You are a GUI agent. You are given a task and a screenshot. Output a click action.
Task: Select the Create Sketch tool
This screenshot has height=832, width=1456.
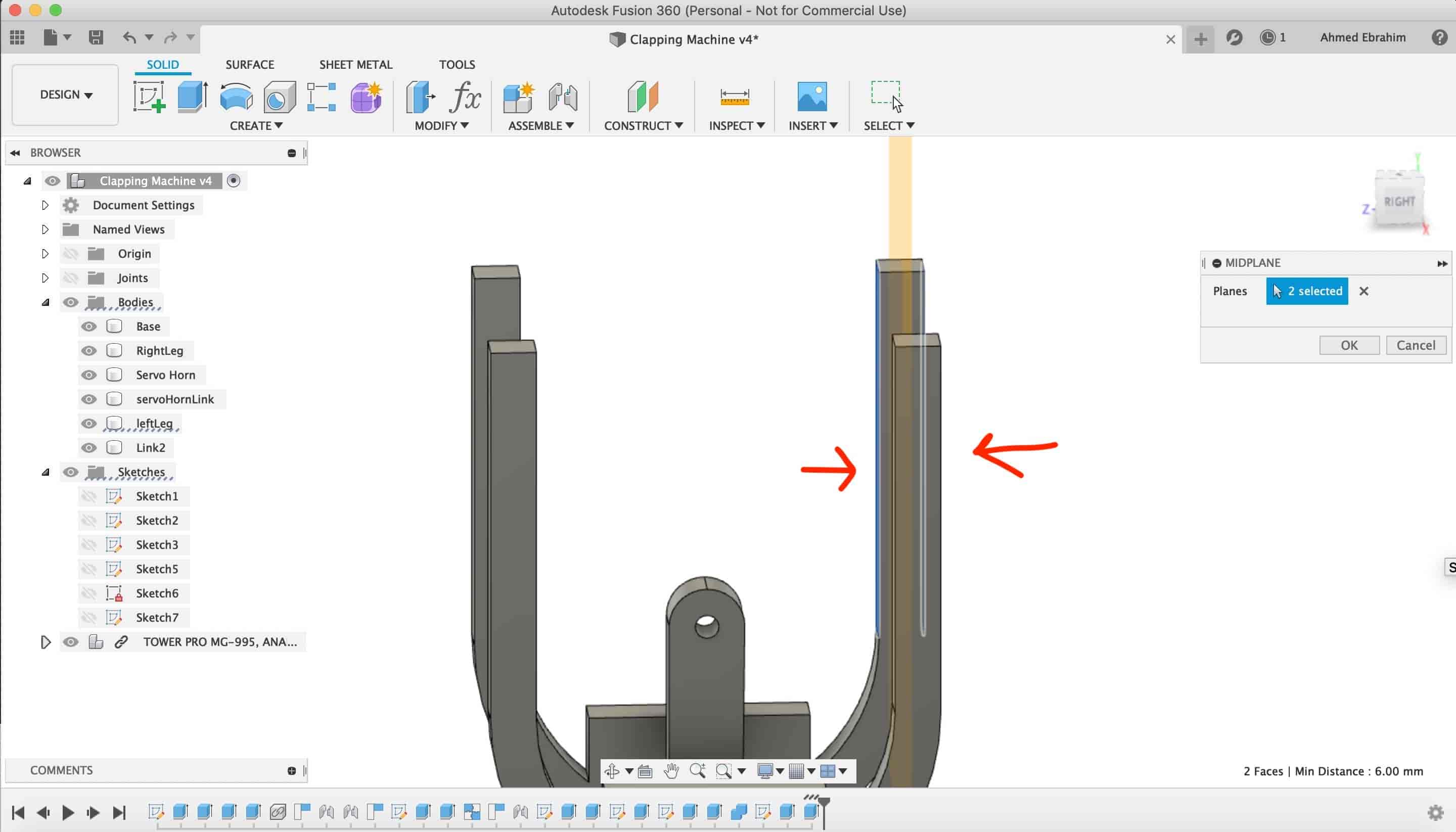pos(149,97)
